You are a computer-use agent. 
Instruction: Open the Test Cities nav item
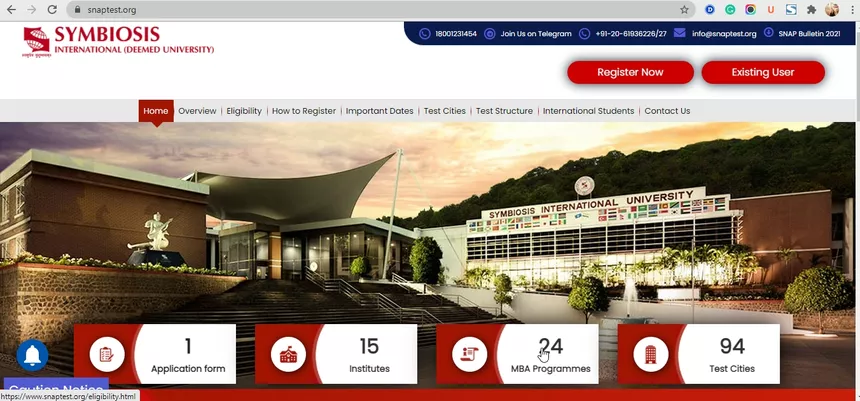[444, 111]
